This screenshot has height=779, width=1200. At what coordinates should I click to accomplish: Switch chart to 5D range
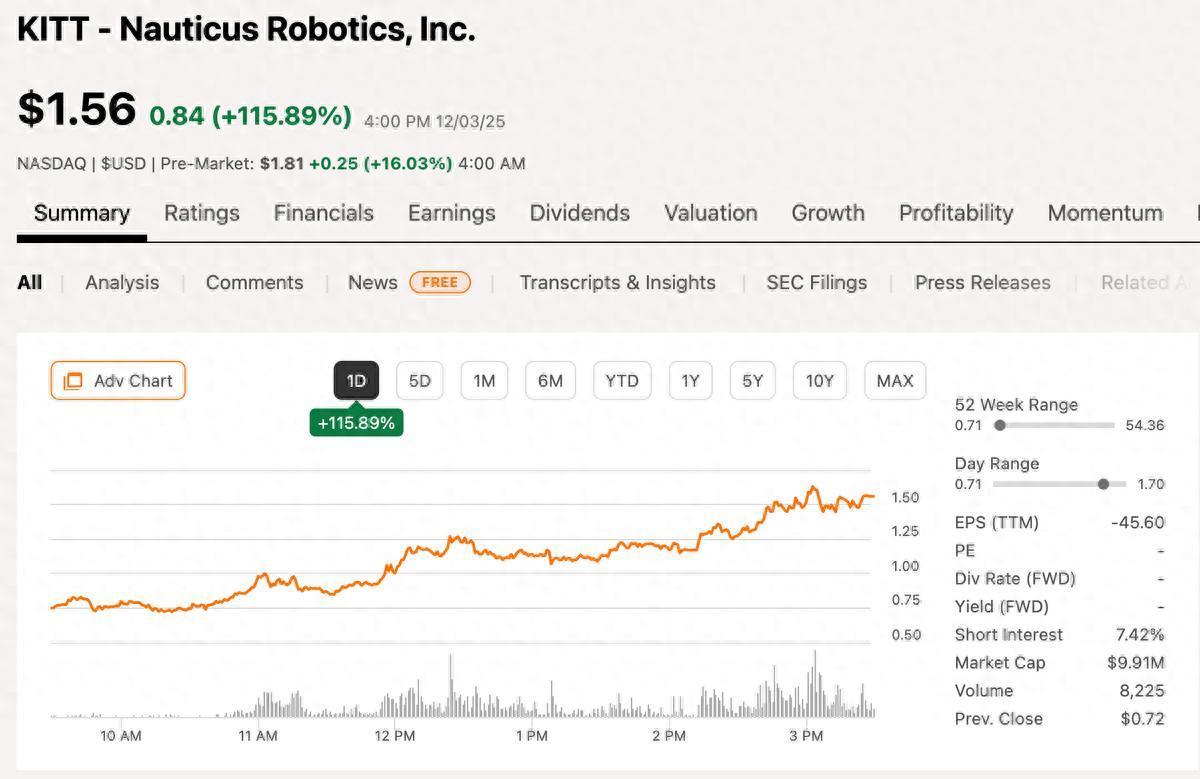coord(420,381)
